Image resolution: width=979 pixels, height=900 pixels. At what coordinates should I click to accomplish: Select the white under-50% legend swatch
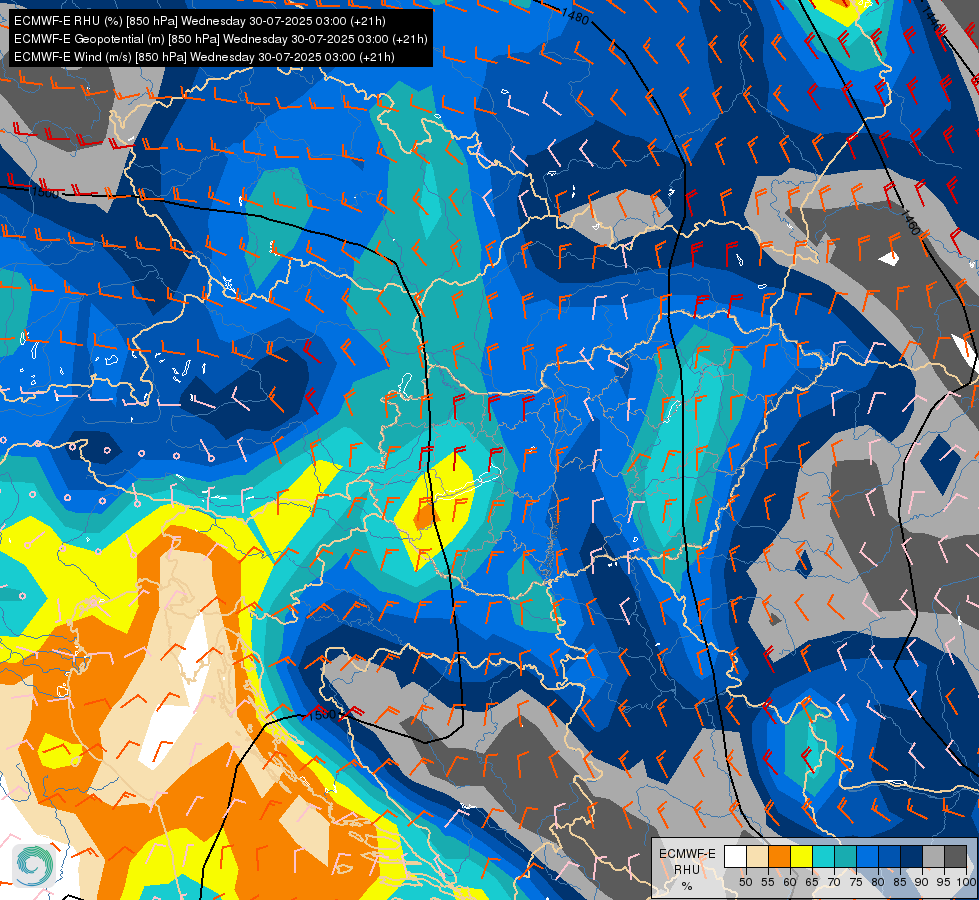click(x=735, y=856)
